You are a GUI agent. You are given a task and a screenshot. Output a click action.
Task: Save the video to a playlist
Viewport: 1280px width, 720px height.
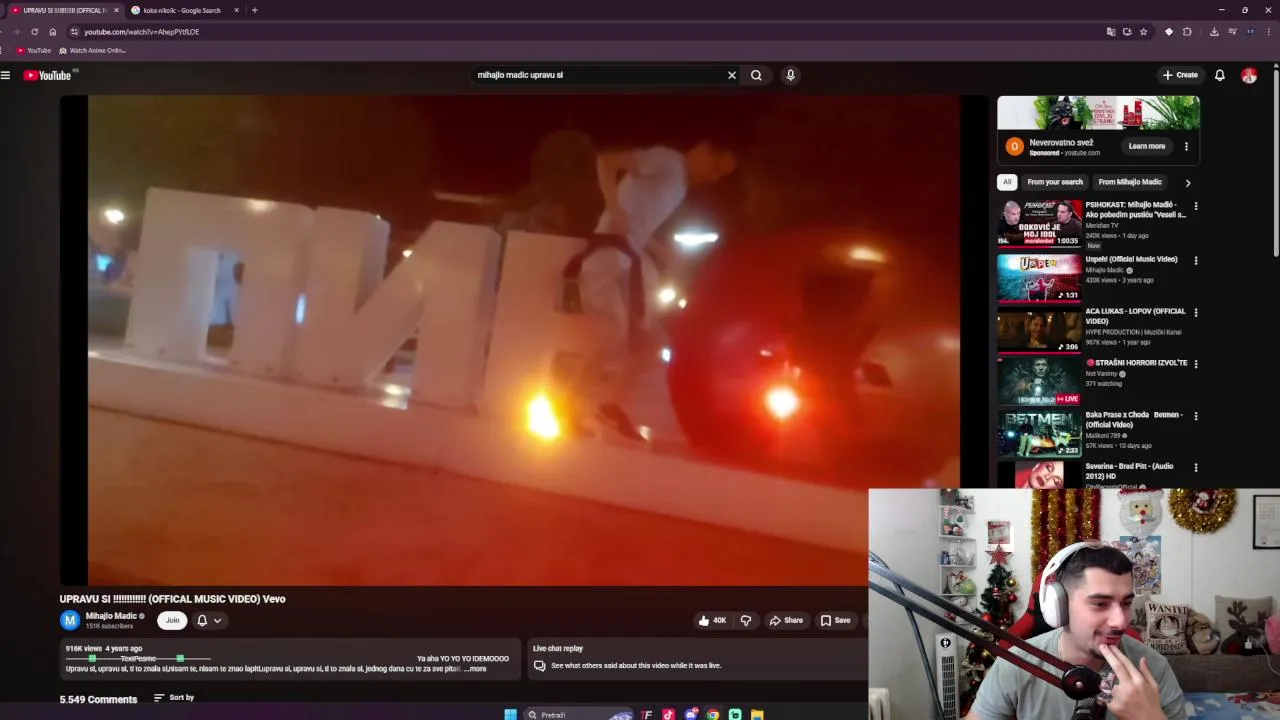click(835, 620)
